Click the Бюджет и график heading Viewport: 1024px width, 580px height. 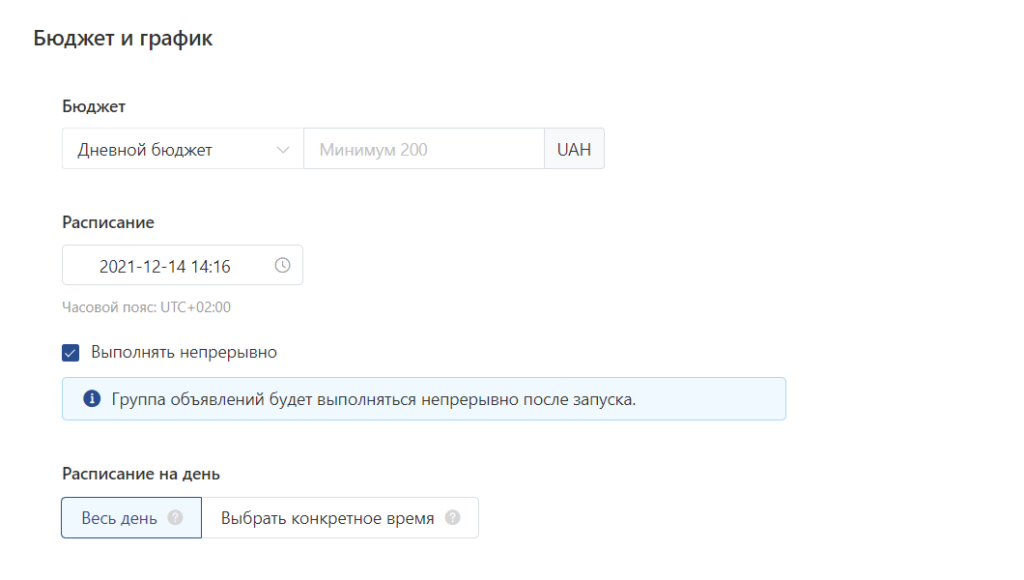(123, 38)
